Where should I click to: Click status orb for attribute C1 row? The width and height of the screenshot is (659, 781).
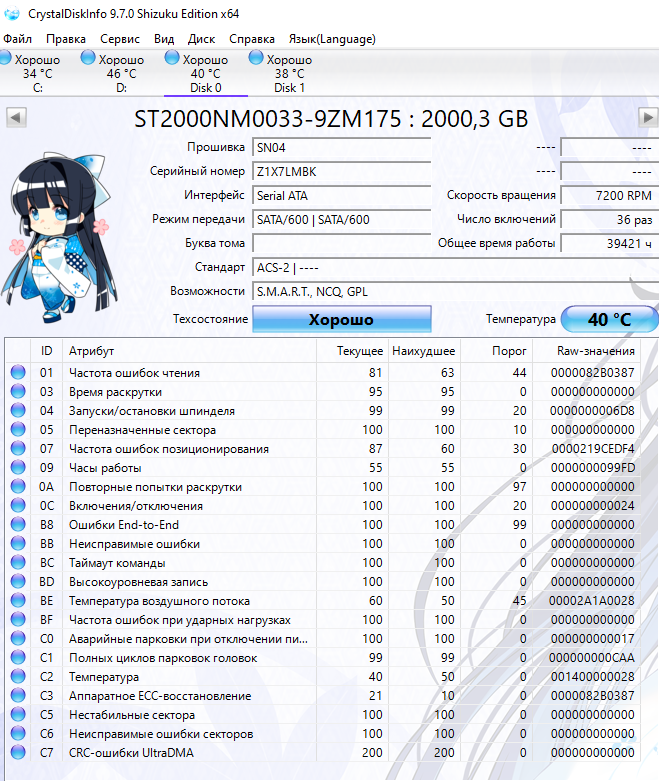click(18, 657)
